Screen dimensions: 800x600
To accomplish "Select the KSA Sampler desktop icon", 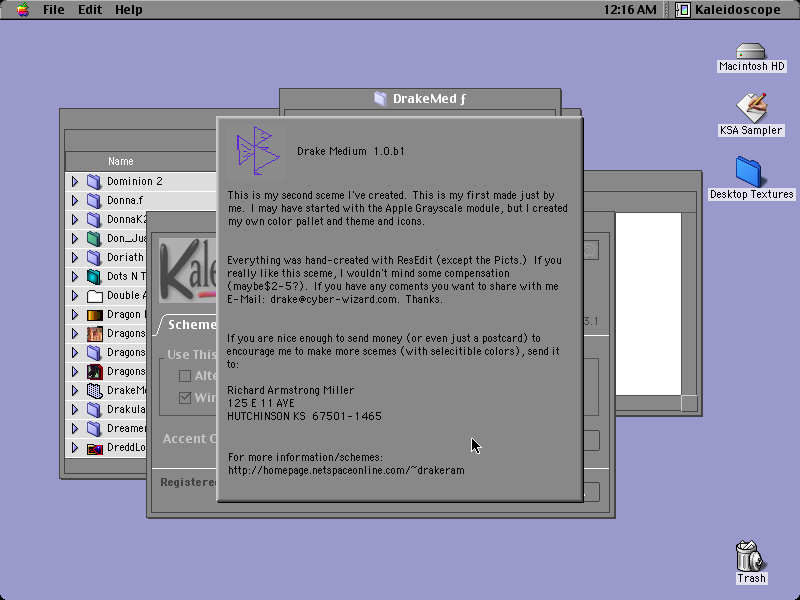I will (751, 108).
